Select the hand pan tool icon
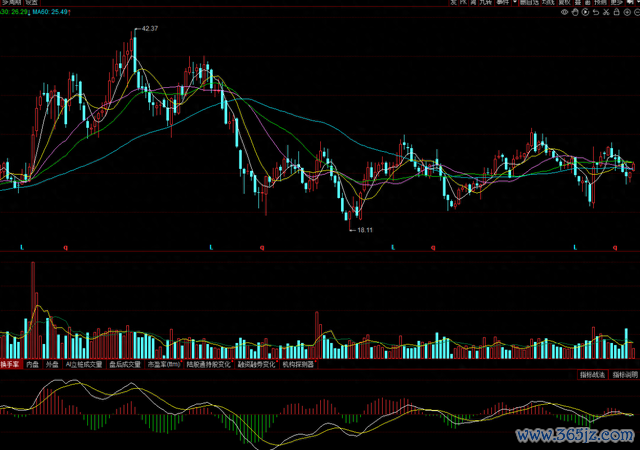The height and width of the screenshot is (450, 640). tap(575, 12)
